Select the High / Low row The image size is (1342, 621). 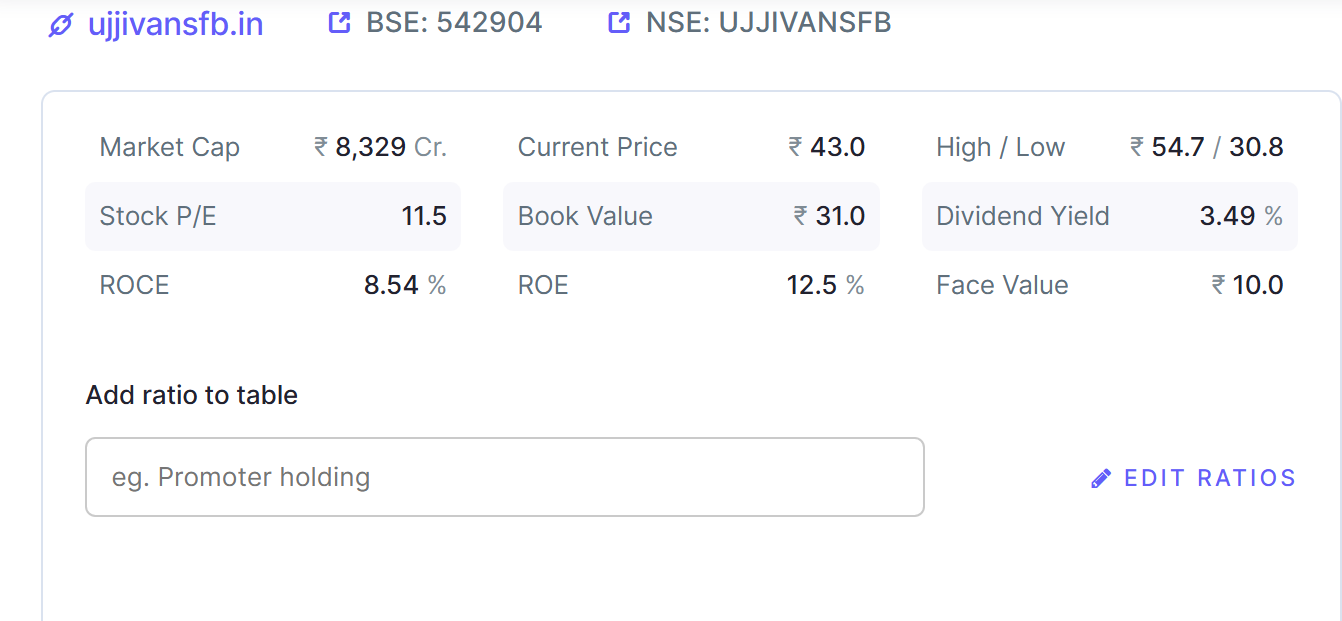1110,148
